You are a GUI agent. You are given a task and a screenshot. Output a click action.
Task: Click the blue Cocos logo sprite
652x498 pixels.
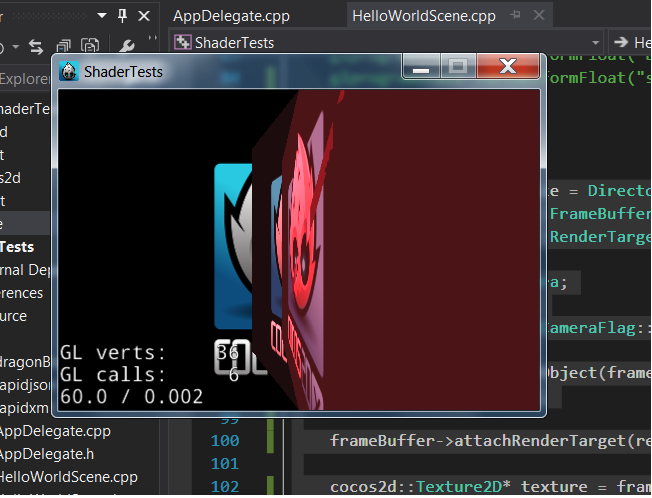(233, 246)
